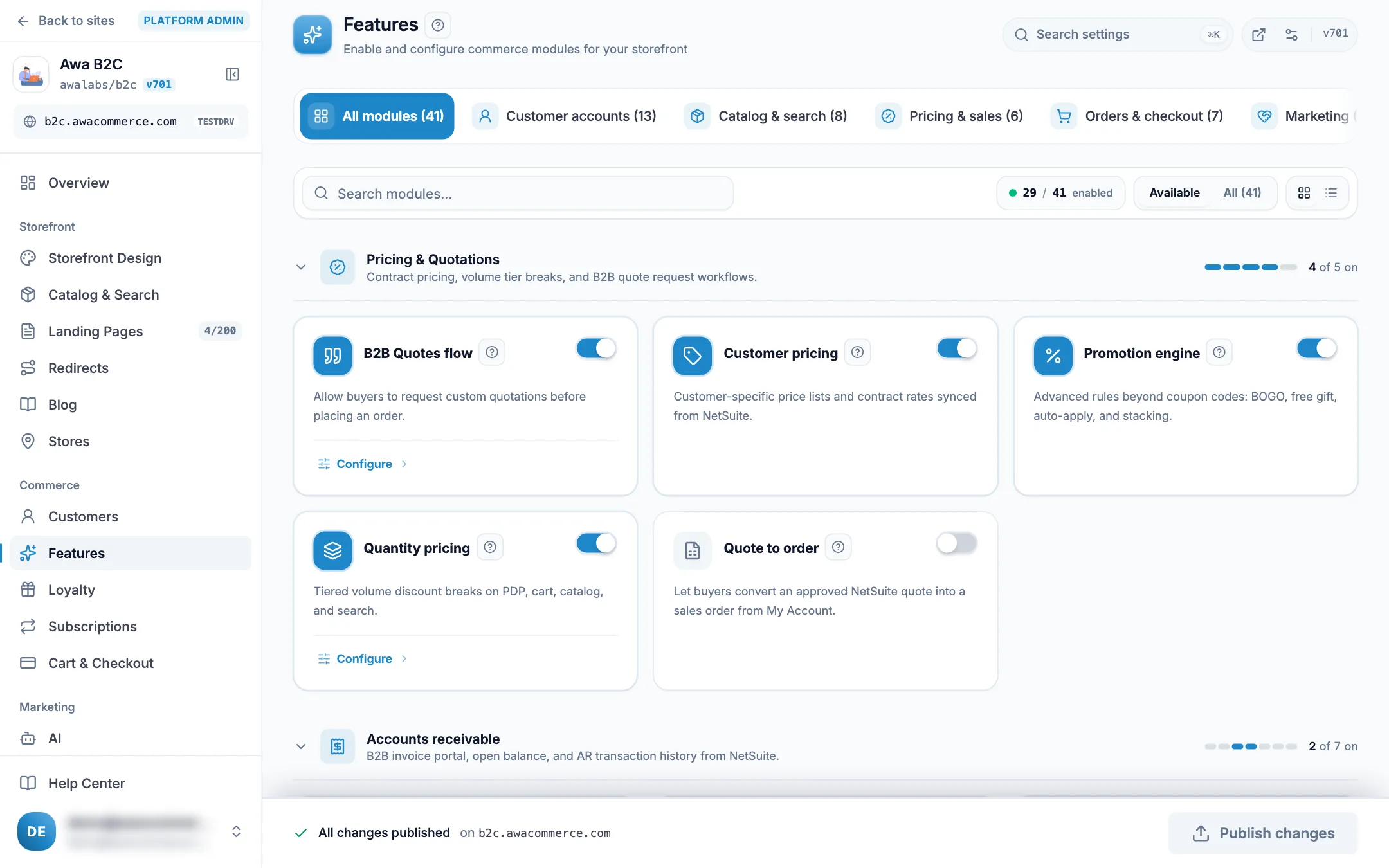Open help tooltip for Promotion engine

coord(1219,352)
